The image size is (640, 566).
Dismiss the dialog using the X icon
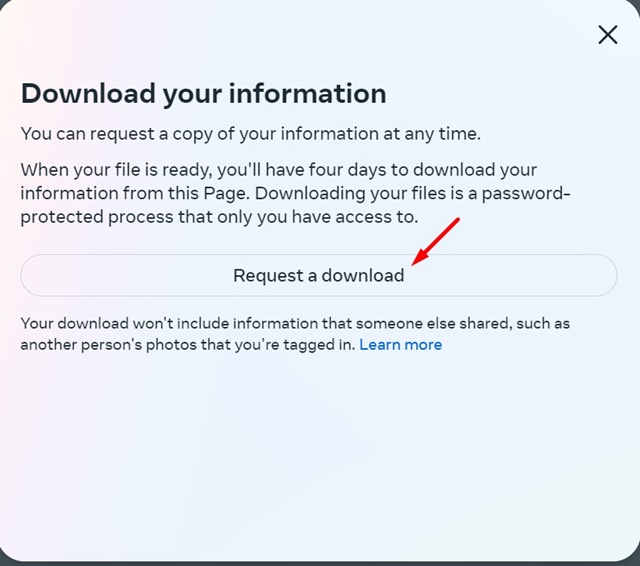pos(608,35)
